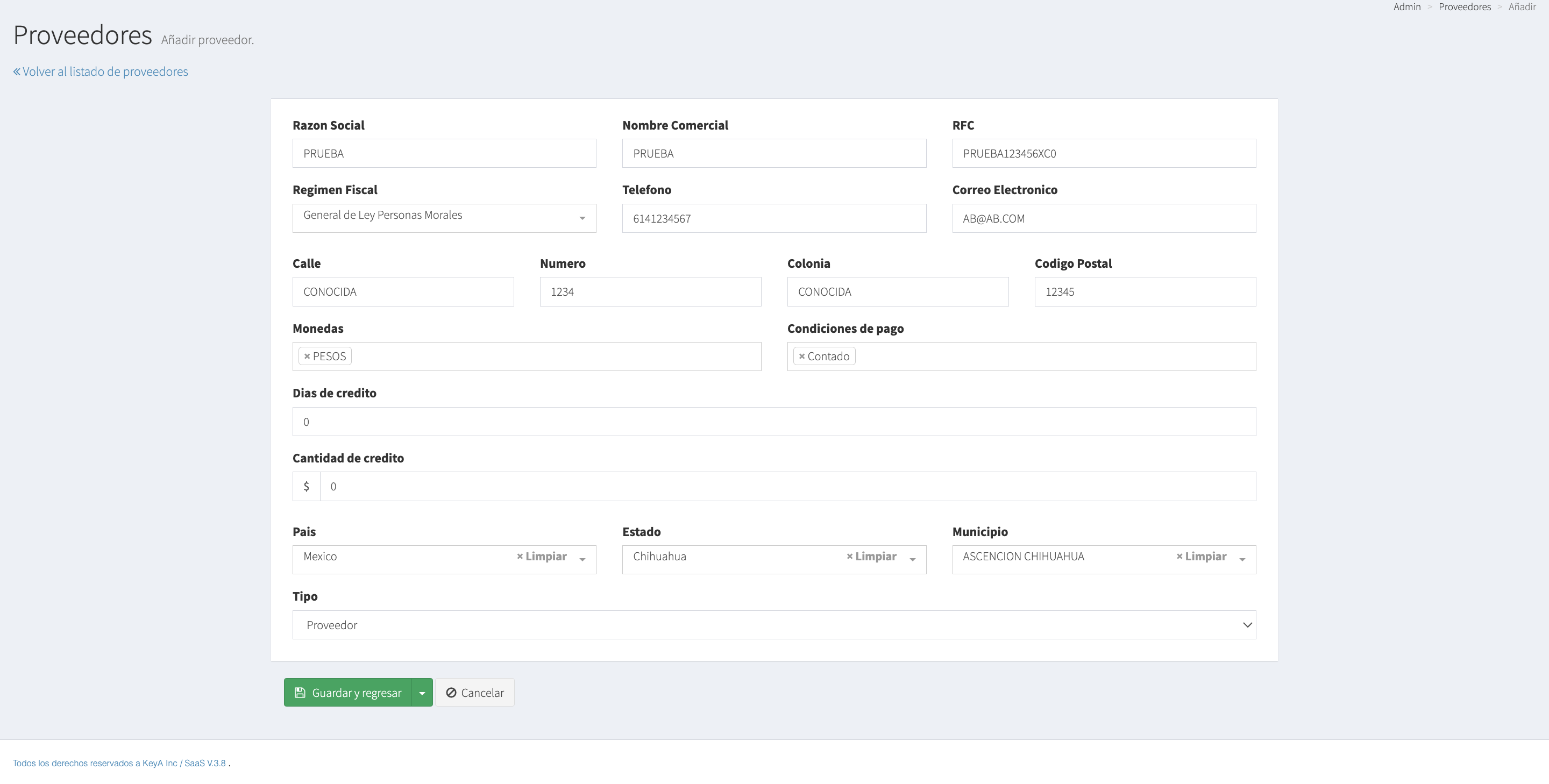Click the Cancelar button's ban icon
The width and height of the screenshot is (1549, 784).
coord(451,693)
